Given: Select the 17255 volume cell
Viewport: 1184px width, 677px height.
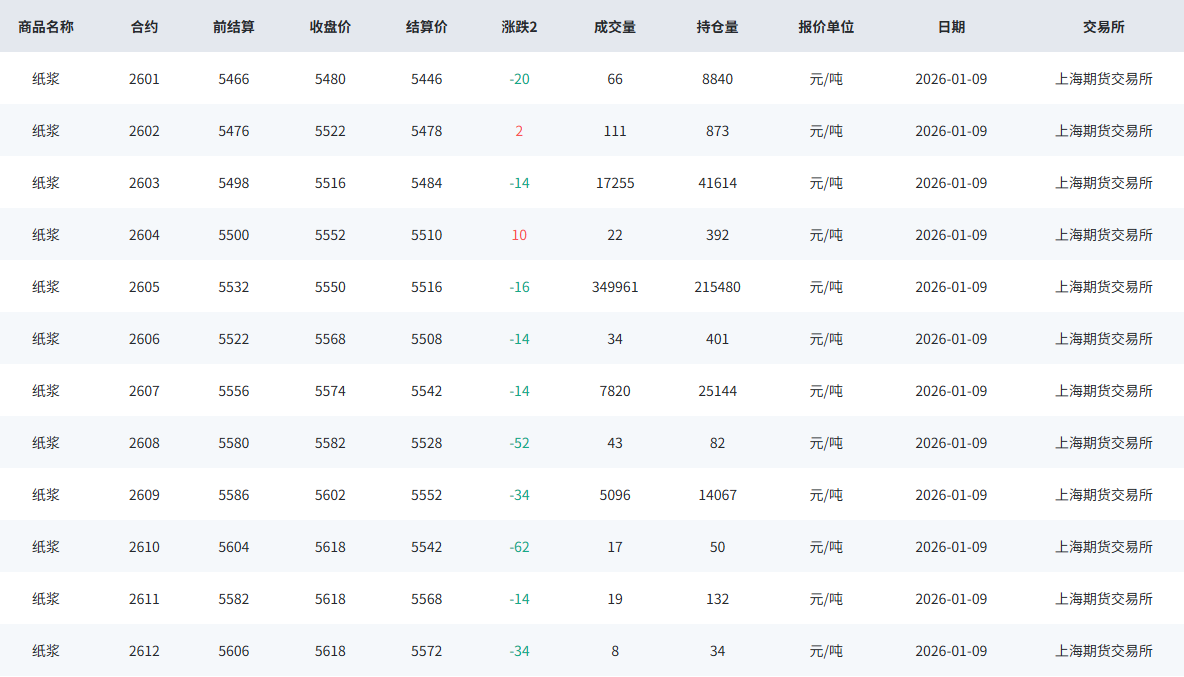Looking at the screenshot, I should [x=615, y=183].
